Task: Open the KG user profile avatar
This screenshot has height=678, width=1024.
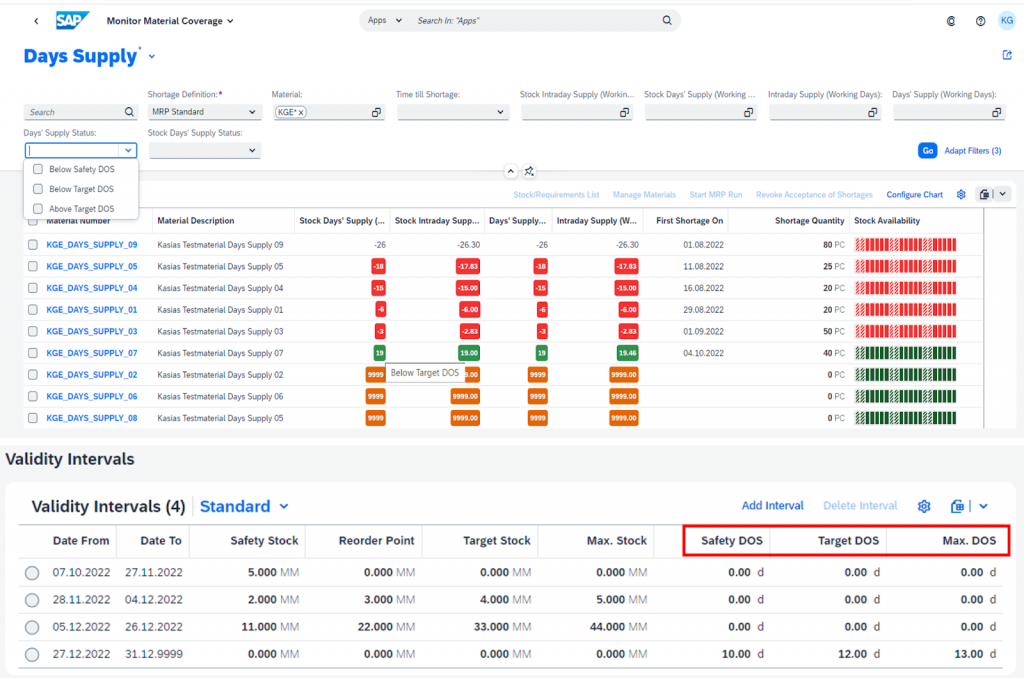Action: pos(1007,21)
